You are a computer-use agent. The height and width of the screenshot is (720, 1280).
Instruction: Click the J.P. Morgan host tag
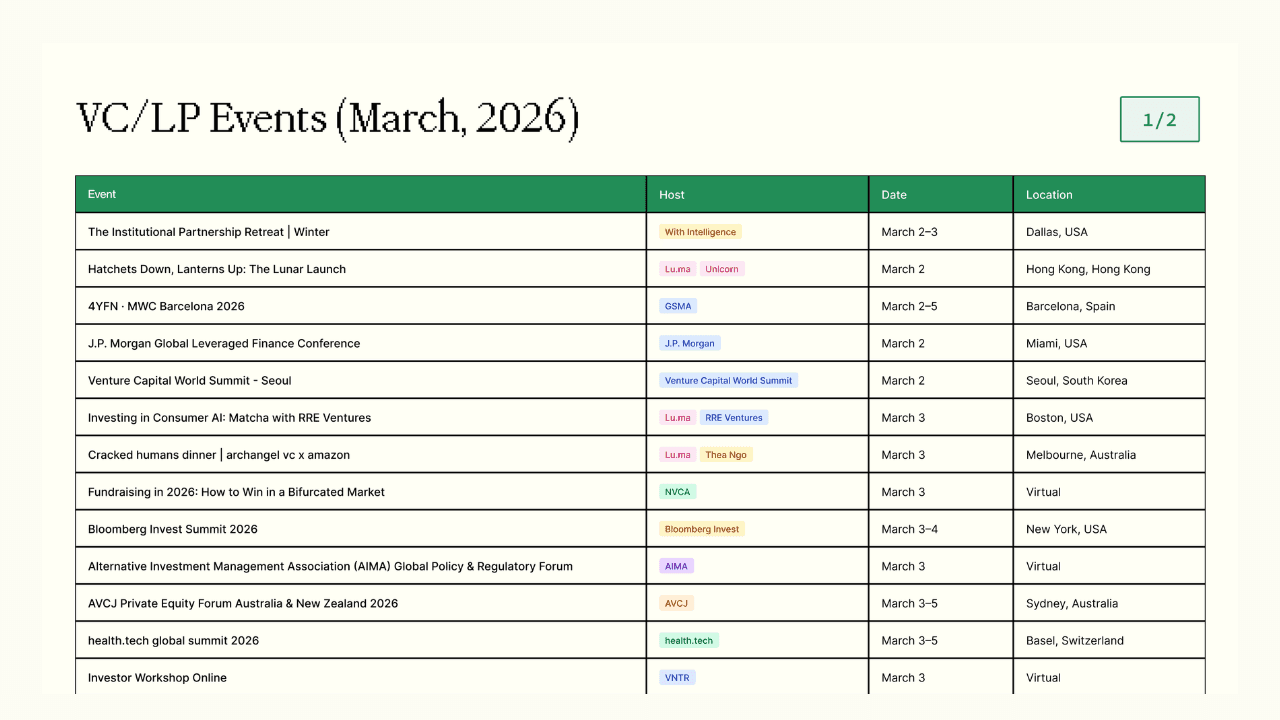pyautogui.click(x=690, y=343)
